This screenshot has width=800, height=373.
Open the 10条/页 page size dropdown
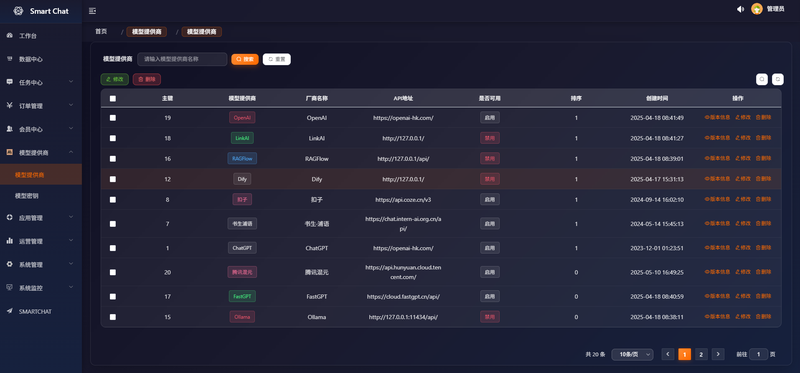[632, 354]
